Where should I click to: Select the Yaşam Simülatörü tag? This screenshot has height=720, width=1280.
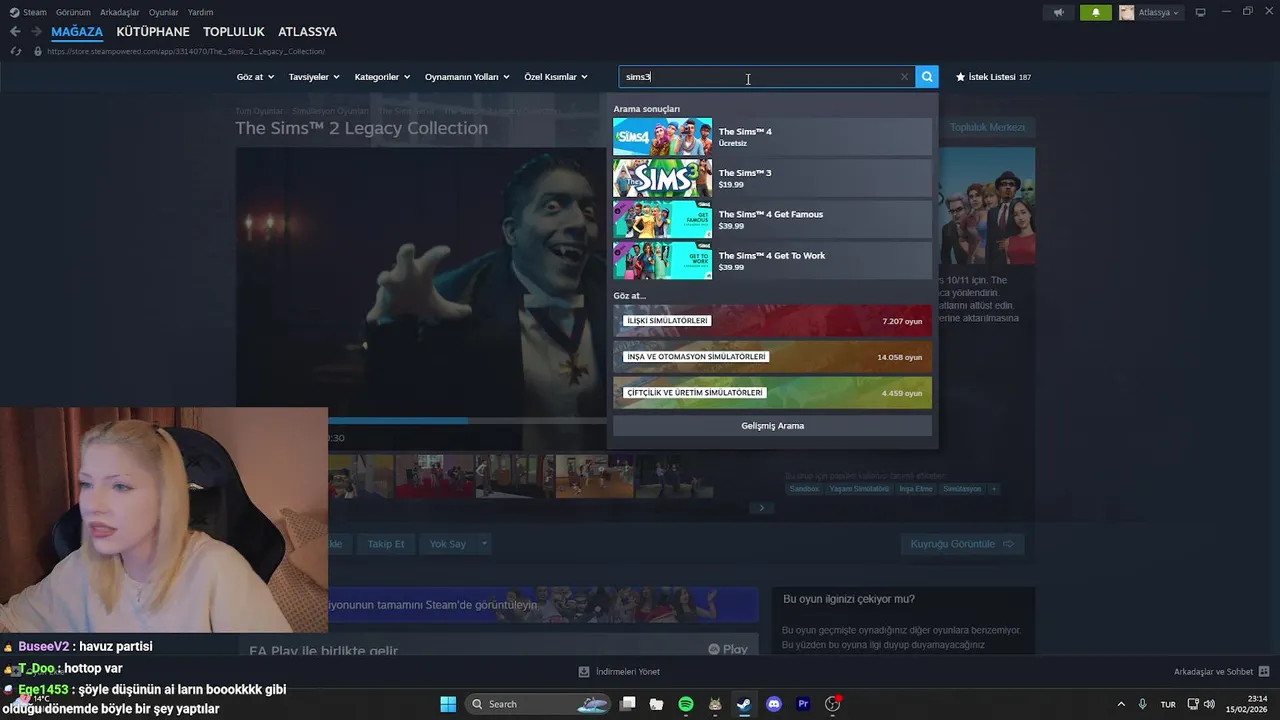pyautogui.click(x=858, y=489)
